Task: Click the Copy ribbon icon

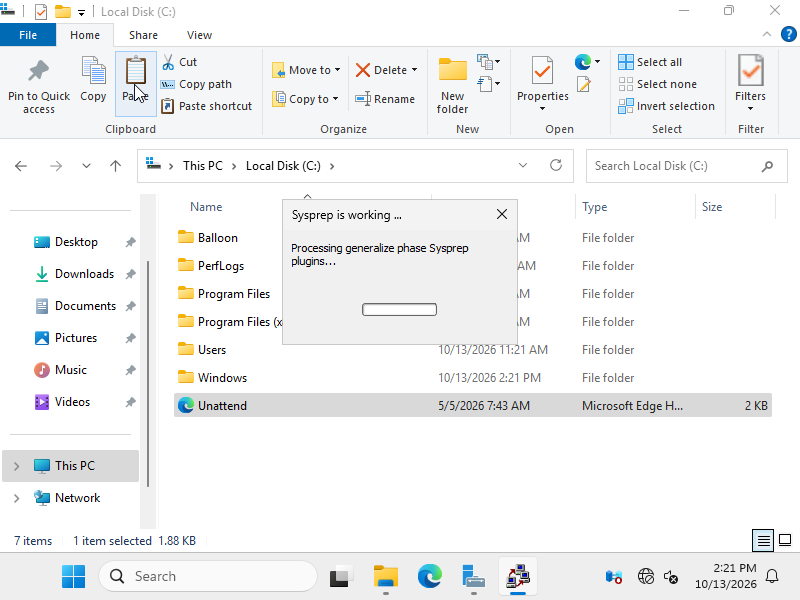Action: click(x=93, y=80)
